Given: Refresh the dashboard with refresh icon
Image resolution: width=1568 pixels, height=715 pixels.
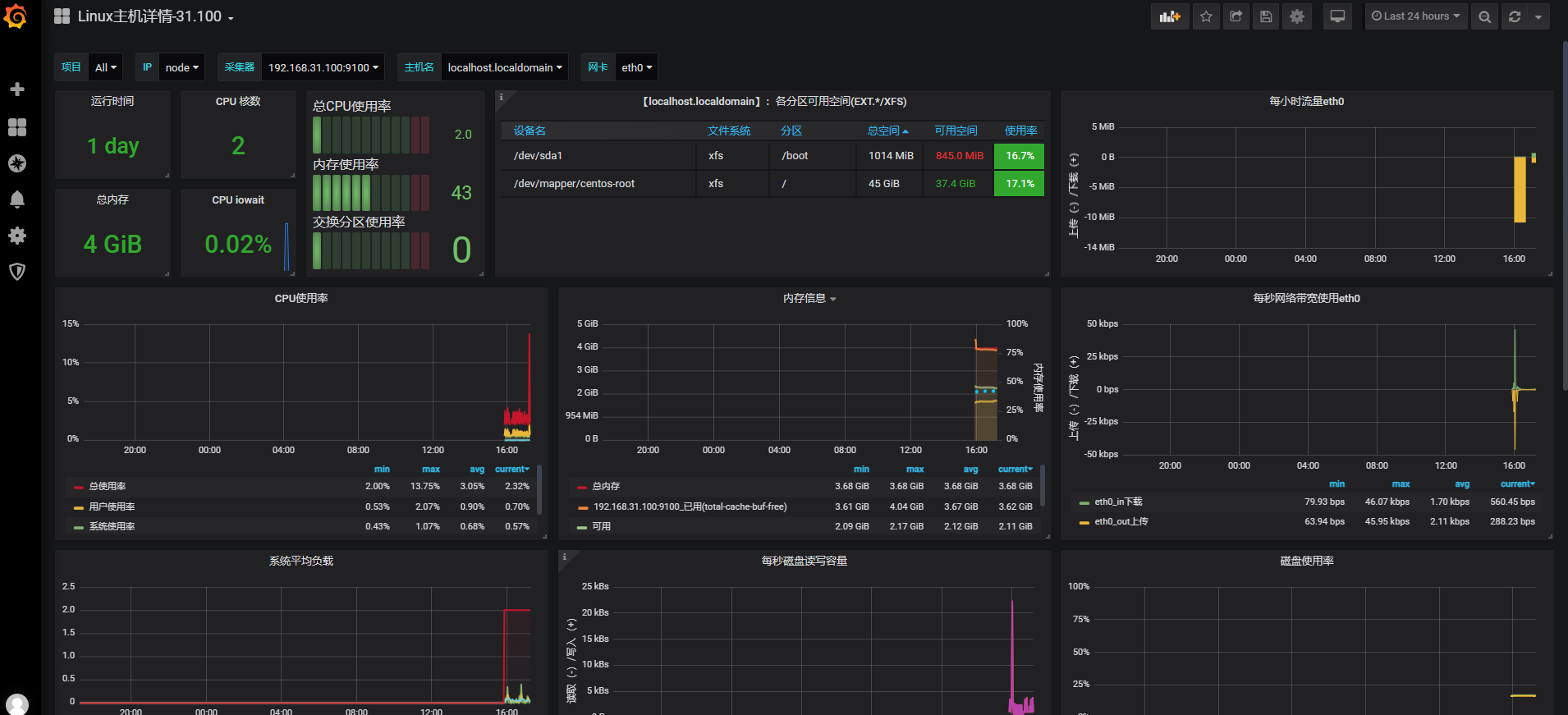Looking at the screenshot, I should point(1515,16).
